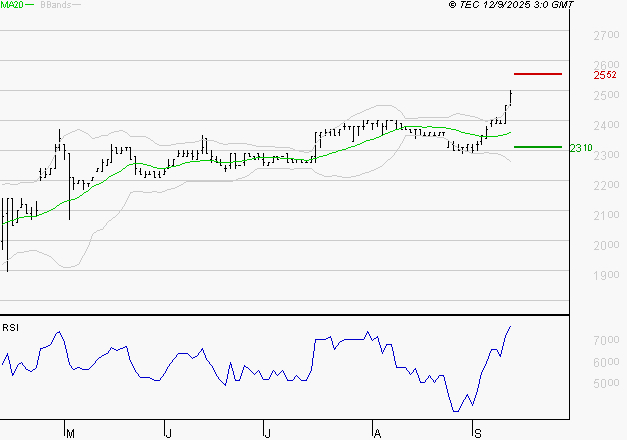Click the RSI panel label

tap(11, 327)
